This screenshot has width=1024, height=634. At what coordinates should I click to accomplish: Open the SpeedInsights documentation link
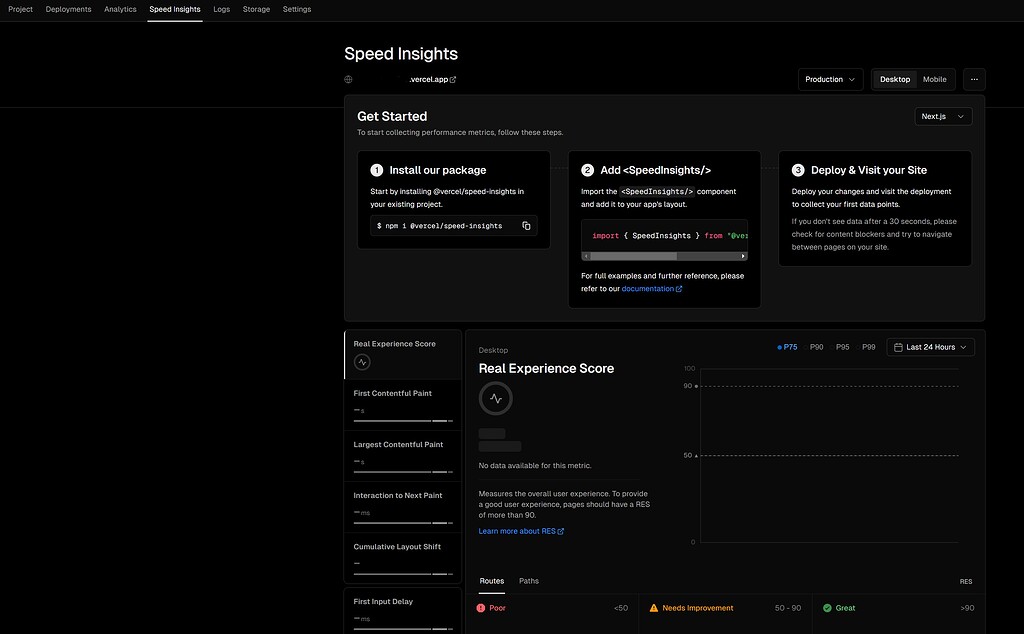648,287
